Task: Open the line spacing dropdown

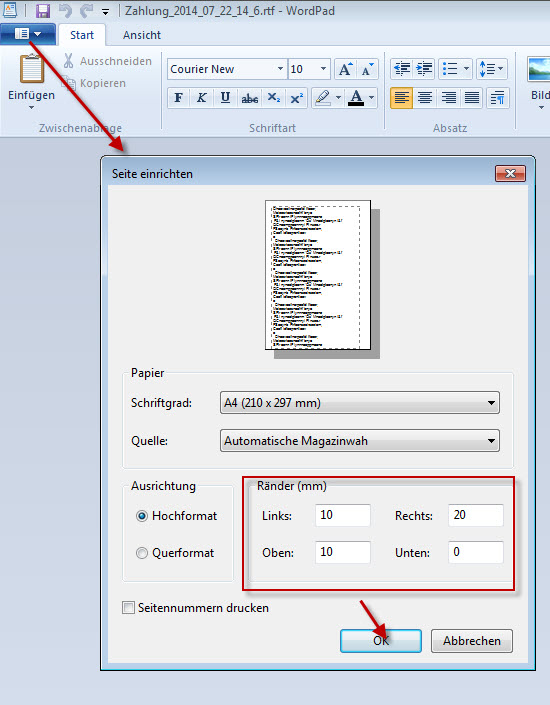Action: click(x=492, y=69)
